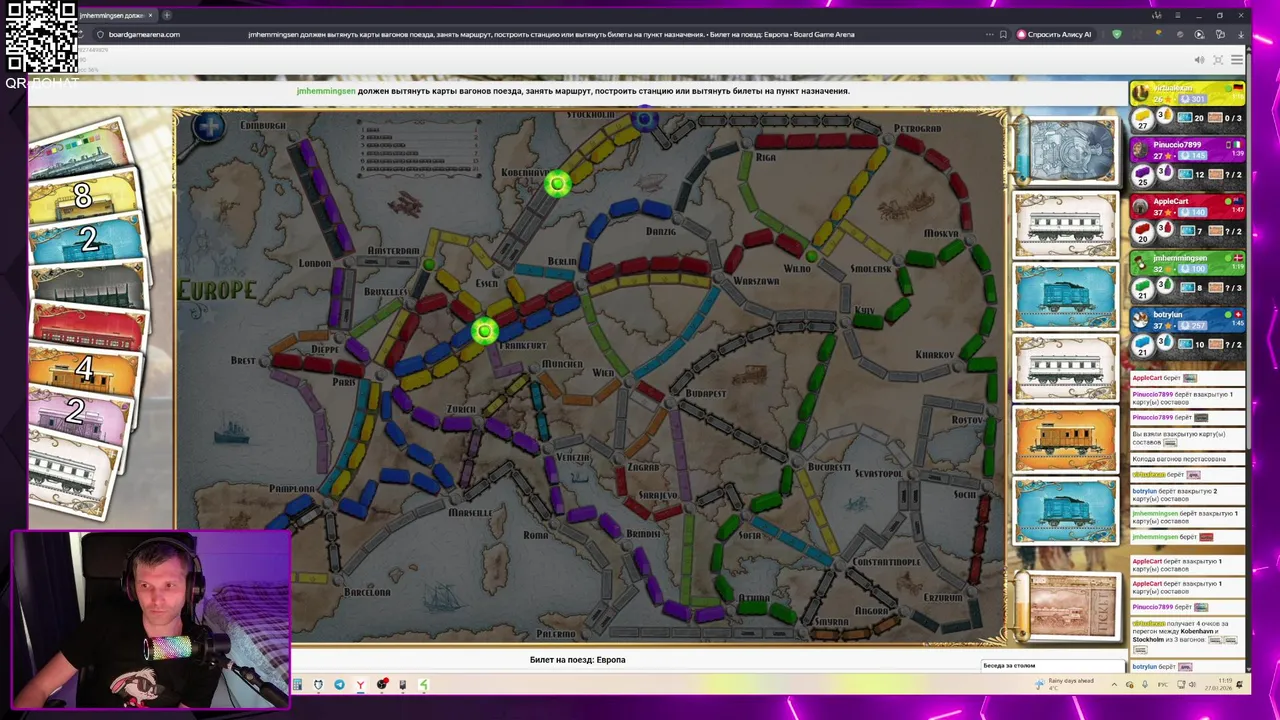1280x720 pixels.
Task: Select yellow card stack showing 8 in hand
Action: 84,197
